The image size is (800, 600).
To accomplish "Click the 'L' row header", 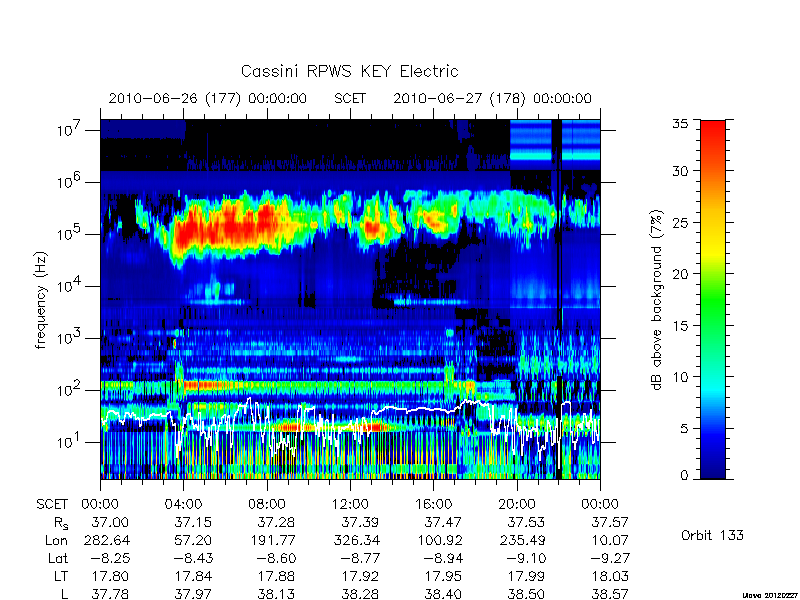I will (x=64, y=594).
